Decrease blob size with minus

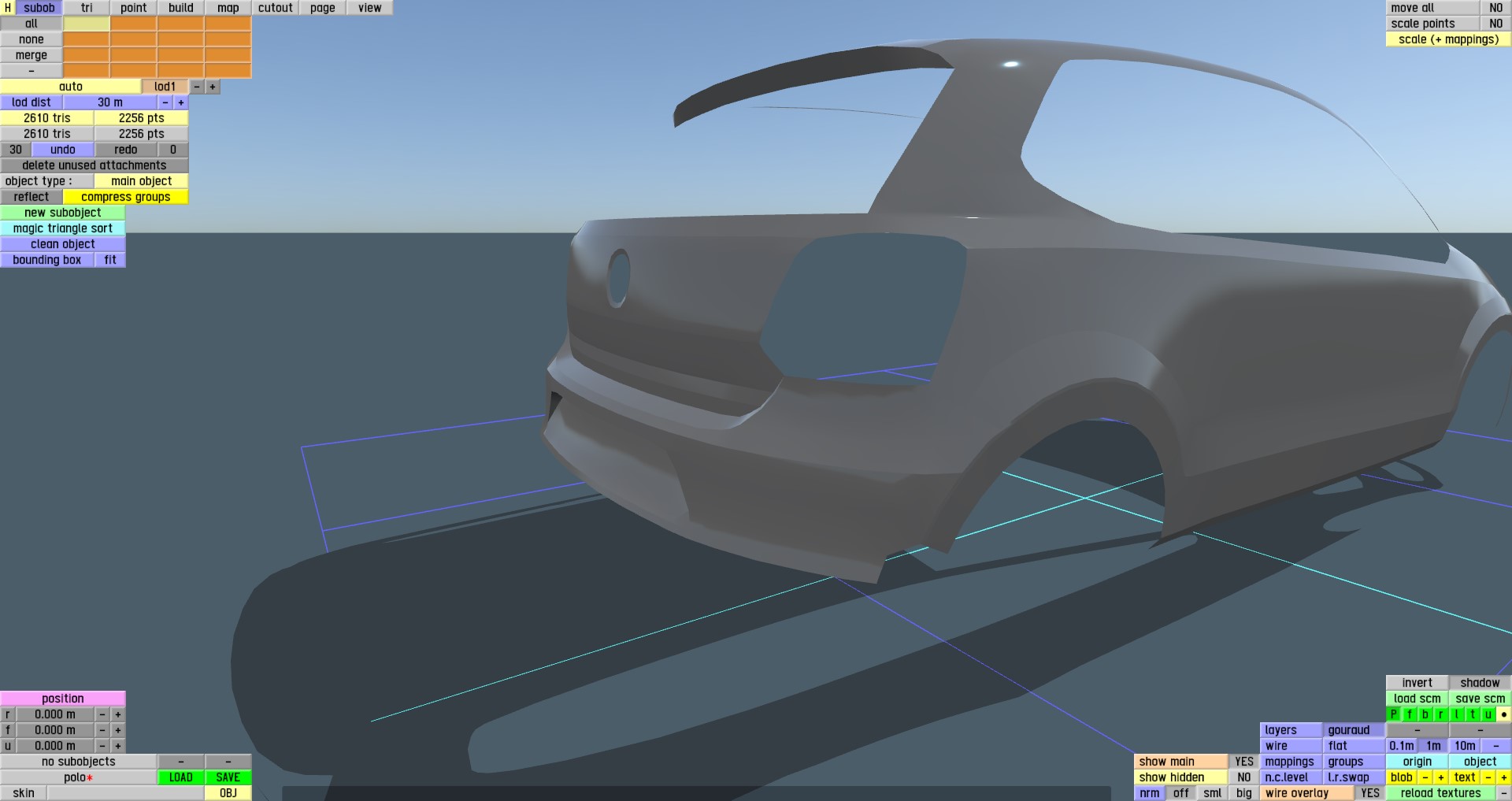coord(1425,777)
